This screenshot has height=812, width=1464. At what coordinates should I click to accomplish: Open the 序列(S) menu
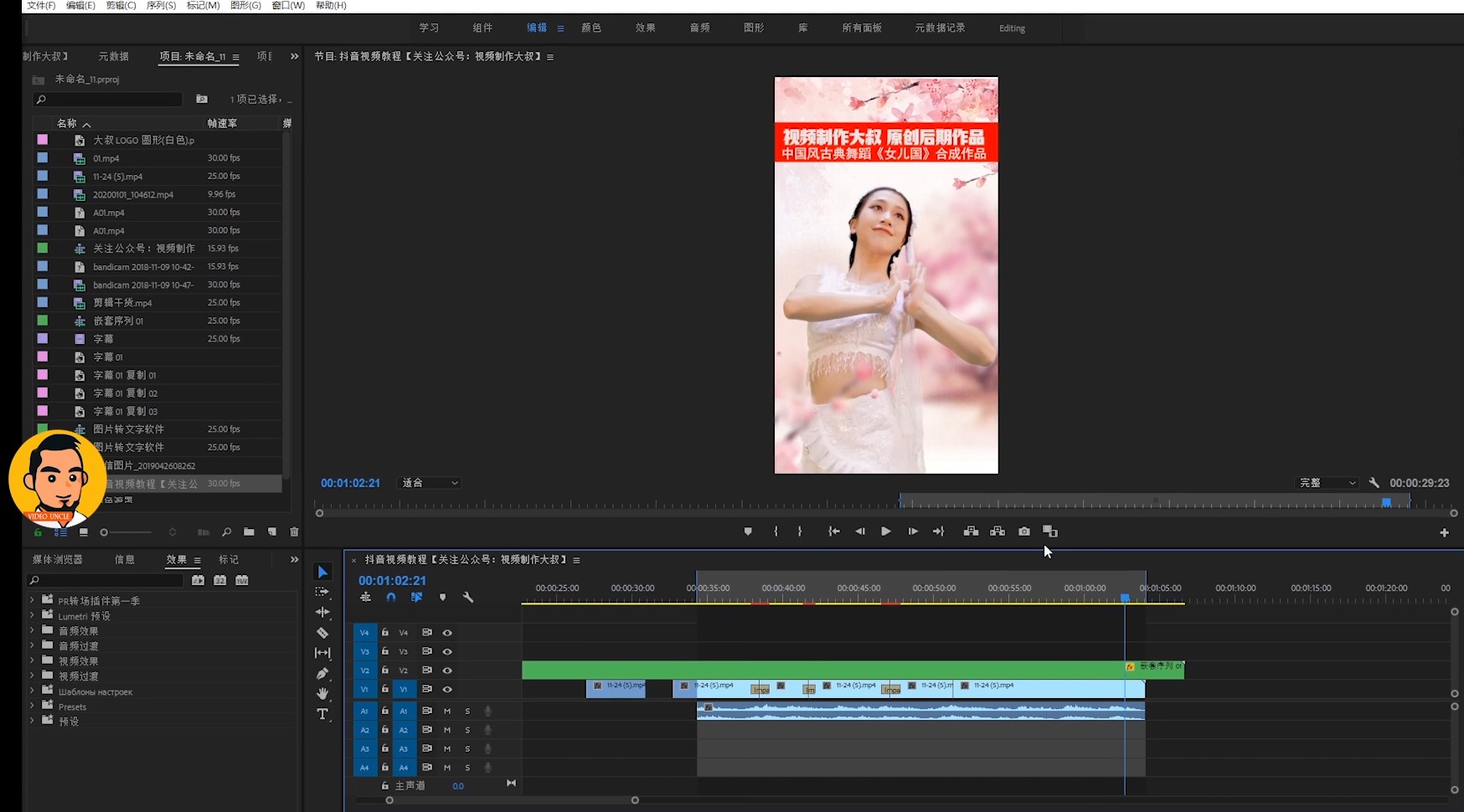161,6
